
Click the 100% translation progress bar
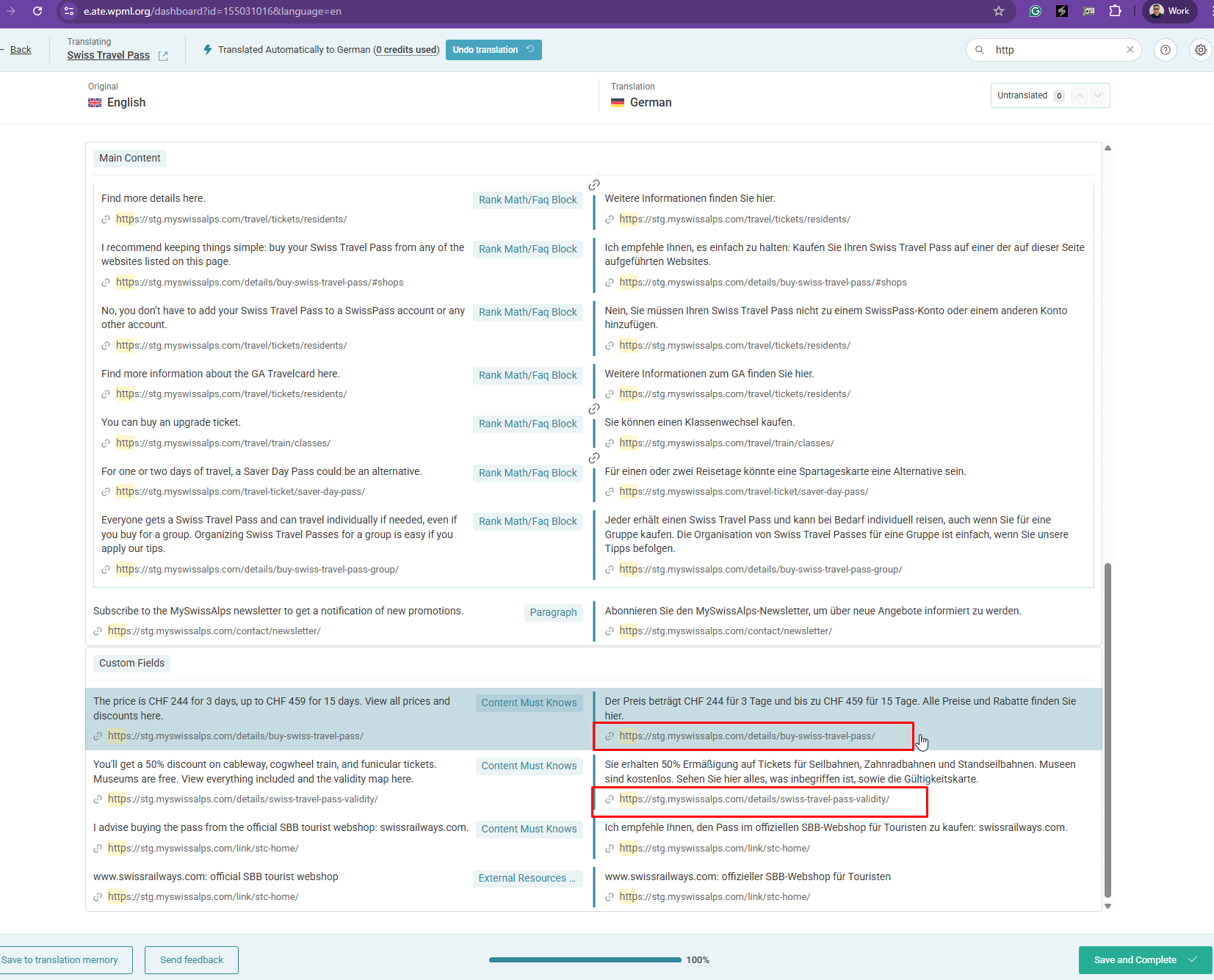(x=585, y=960)
